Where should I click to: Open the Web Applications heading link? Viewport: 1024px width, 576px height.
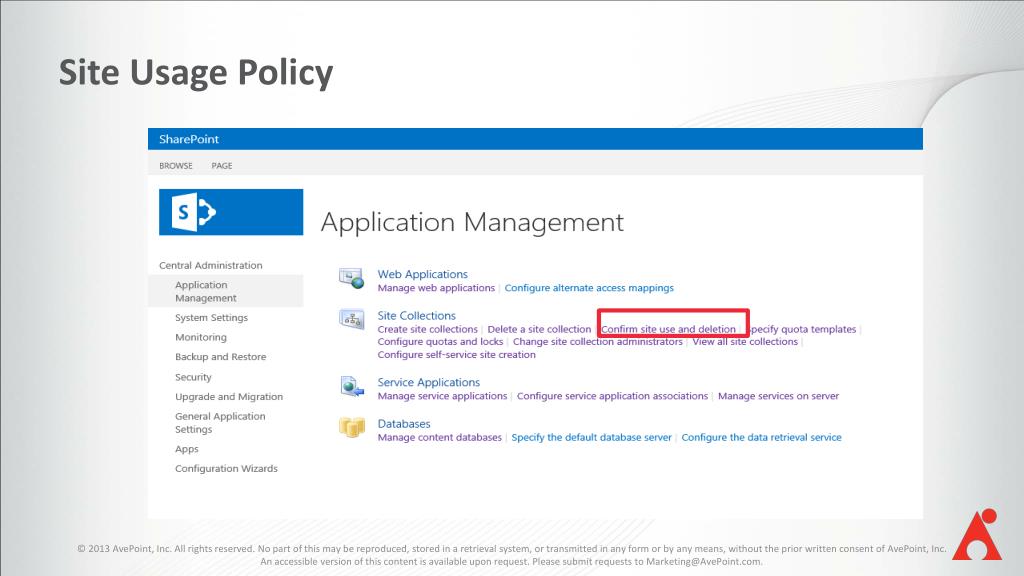(x=423, y=274)
